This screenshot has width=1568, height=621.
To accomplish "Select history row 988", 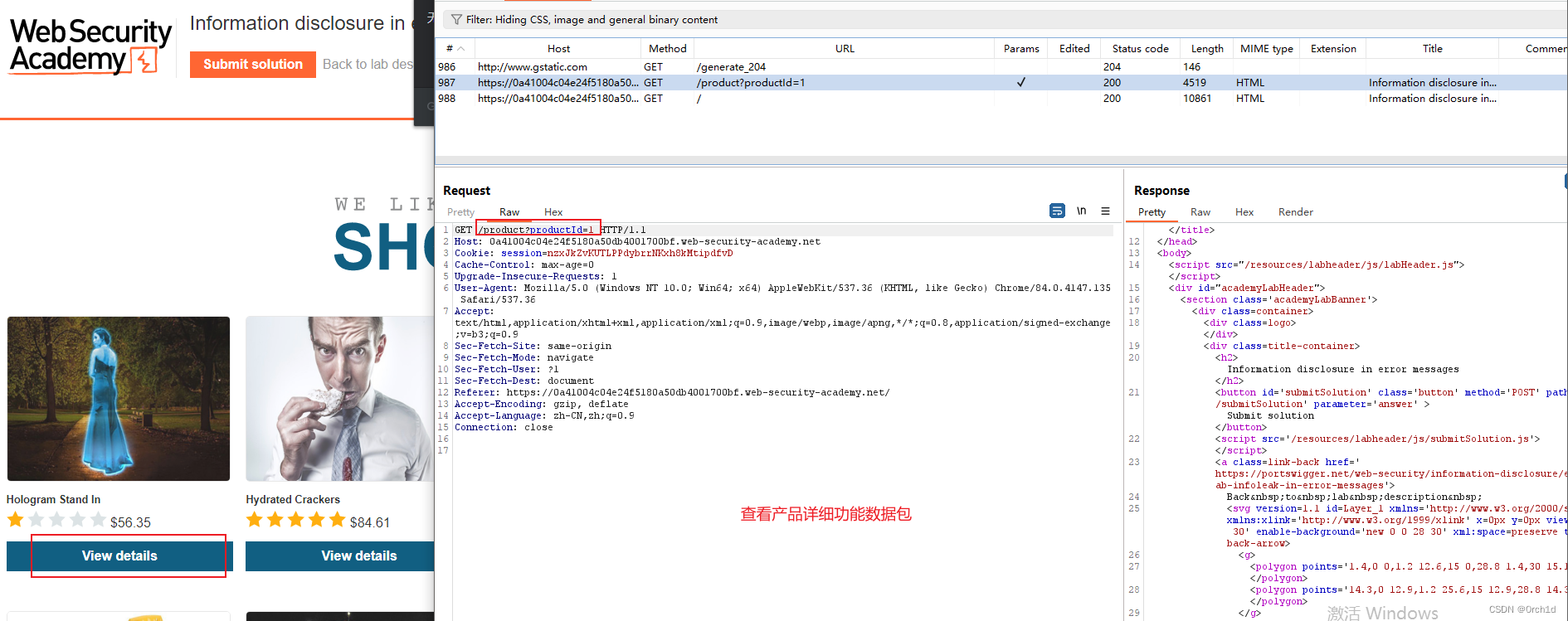I will [x=1001, y=99].
